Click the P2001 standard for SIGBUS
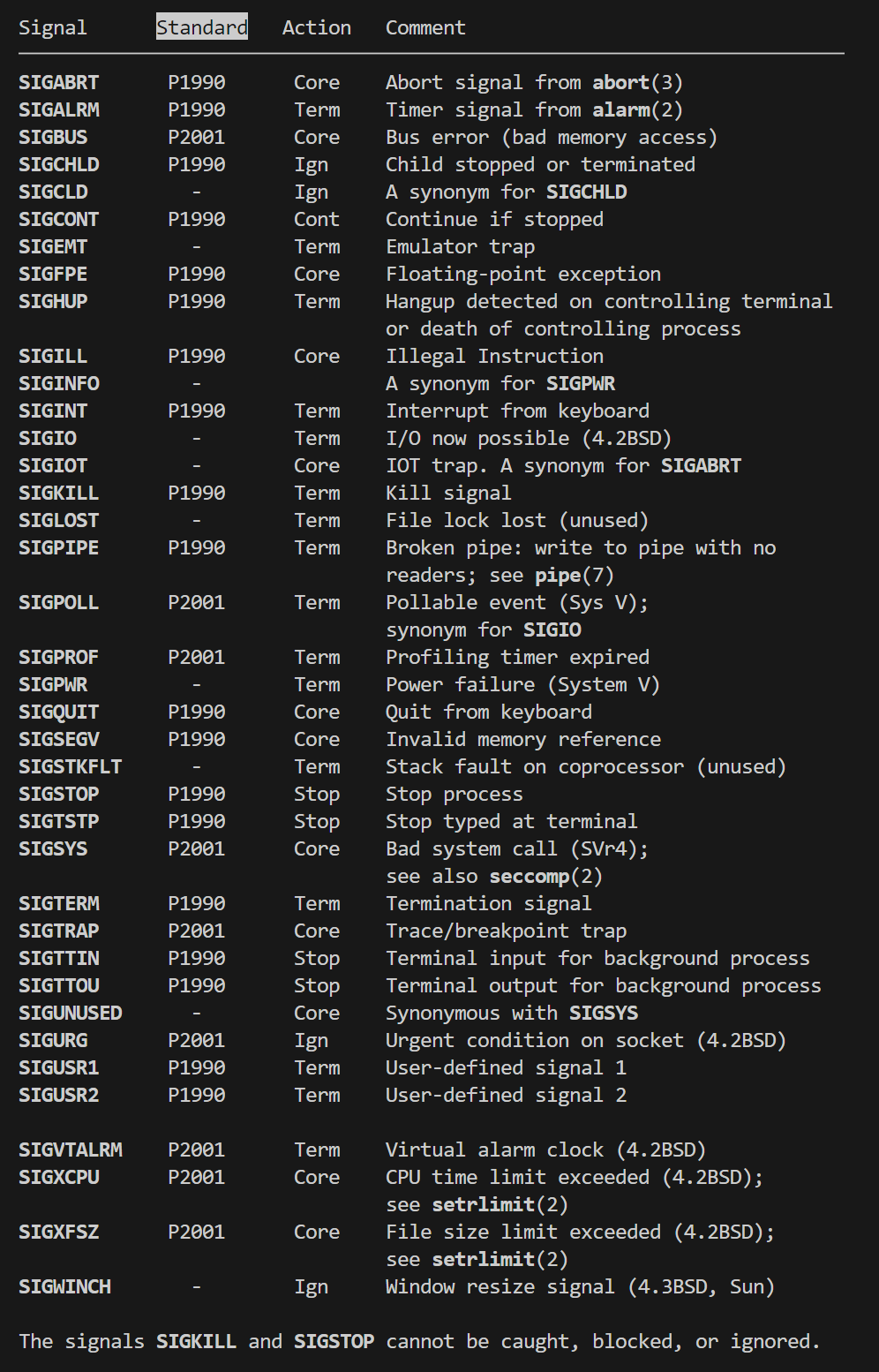The image size is (879, 1372). 197,137
